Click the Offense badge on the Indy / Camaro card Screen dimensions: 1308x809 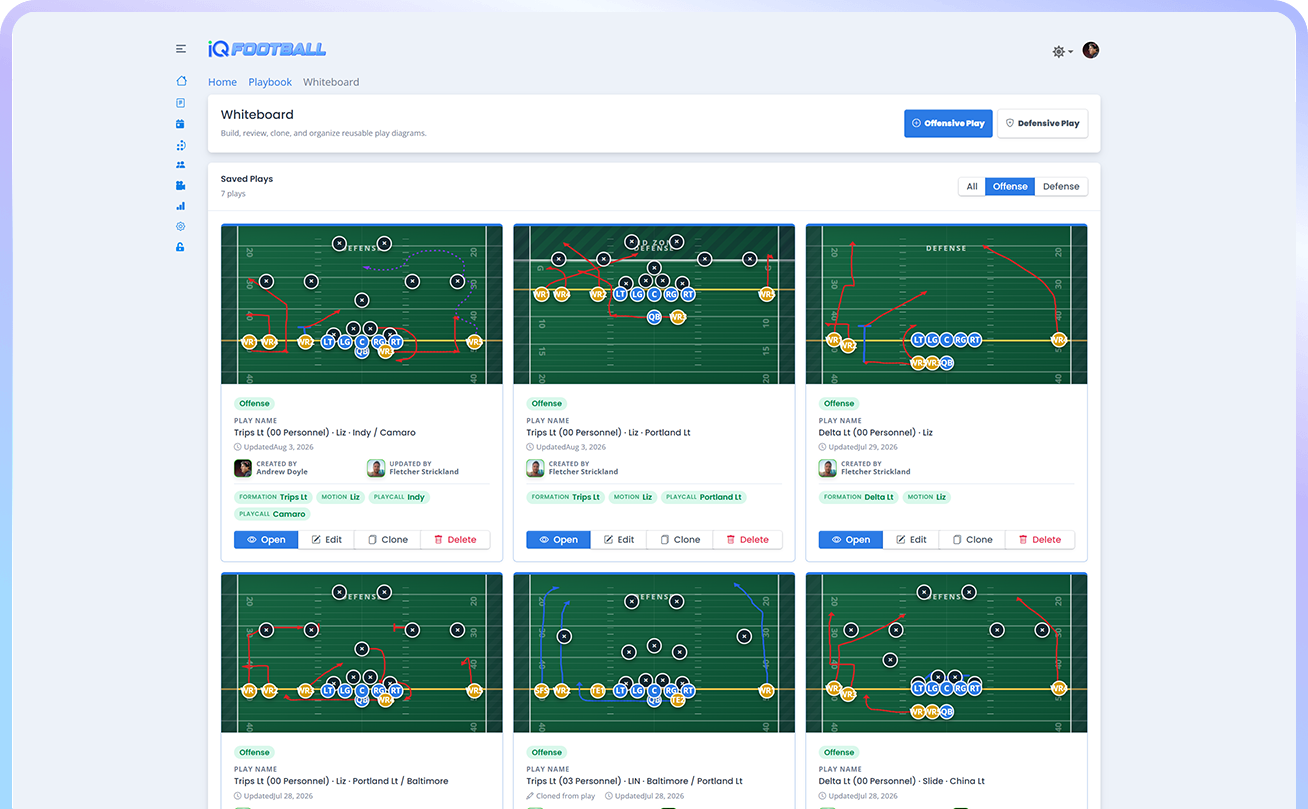[x=254, y=404]
